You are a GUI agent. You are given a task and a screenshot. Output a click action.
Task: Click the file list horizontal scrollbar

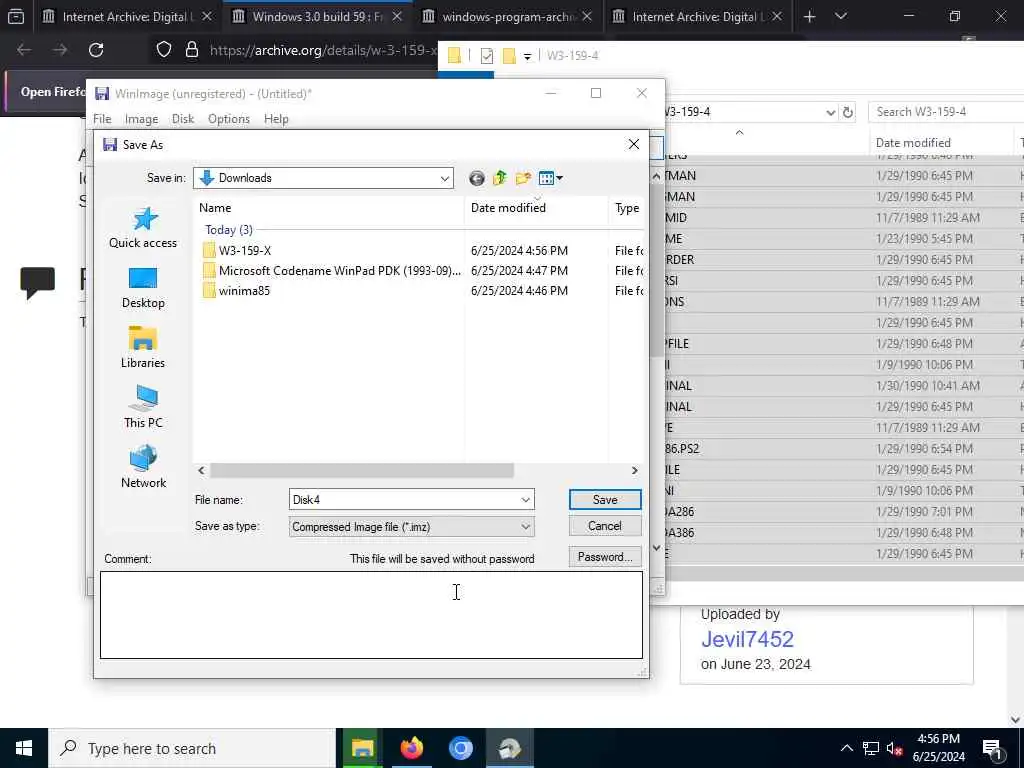(362, 471)
